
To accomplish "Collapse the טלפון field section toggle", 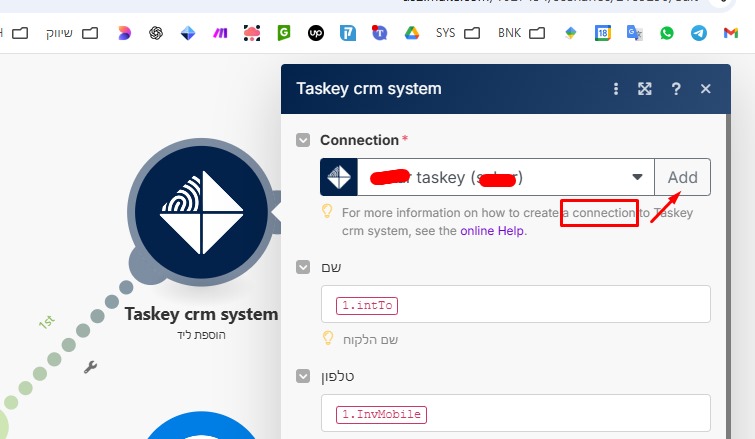I will pyautogui.click(x=303, y=376).
